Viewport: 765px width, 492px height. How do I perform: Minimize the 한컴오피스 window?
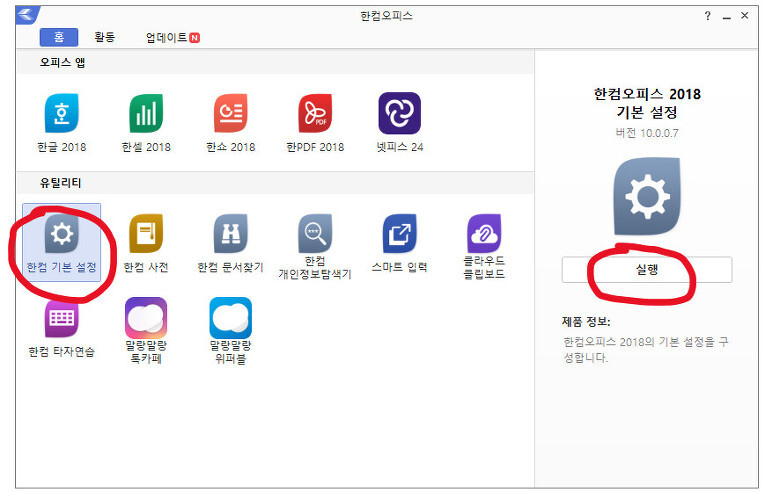click(727, 17)
